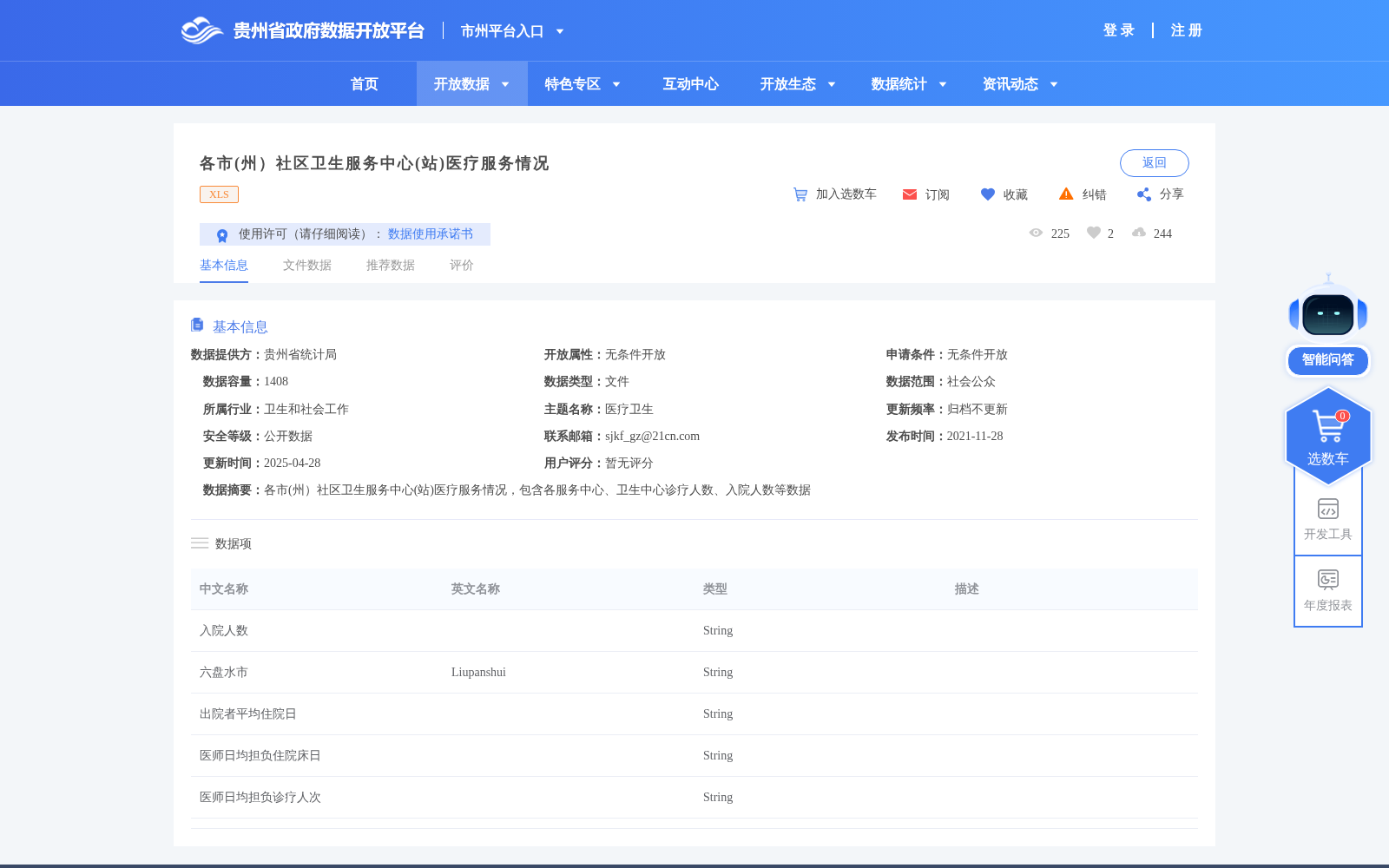Click the 归档不更新 update frequency value
This screenshot has height=868, width=1389.
(978, 410)
